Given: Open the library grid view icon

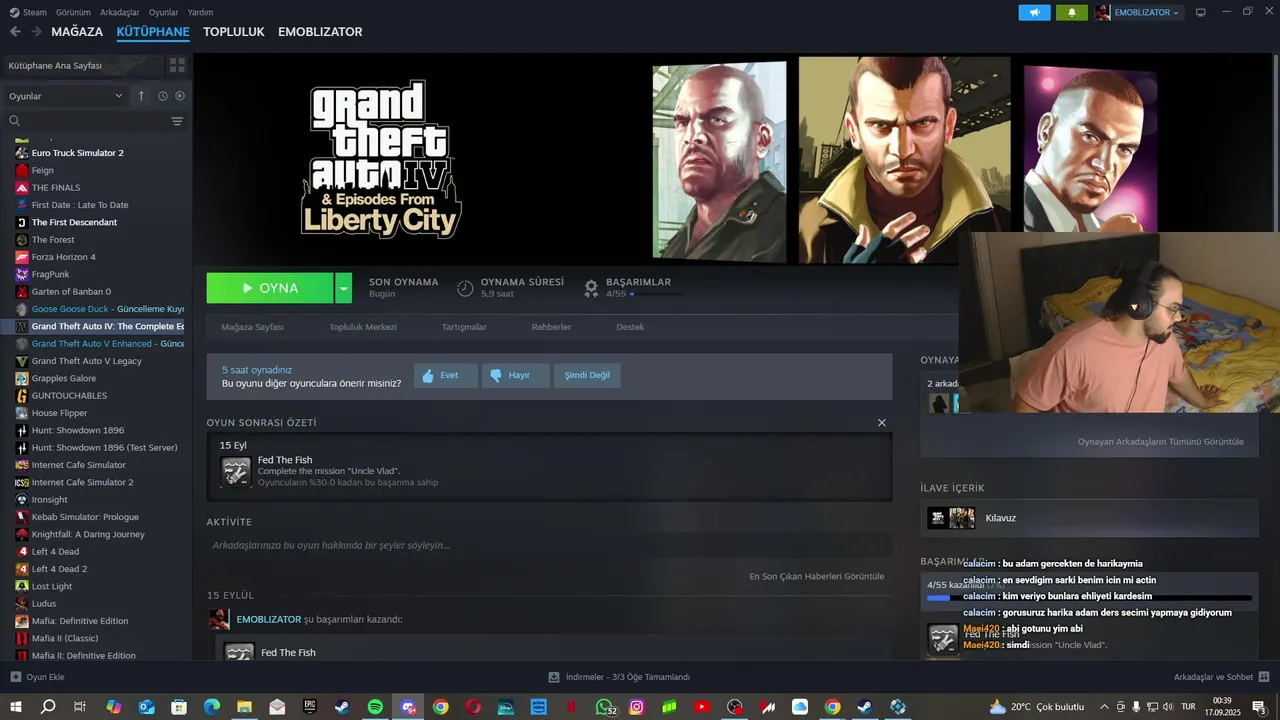Looking at the screenshot, I should [x=177, y=65].
